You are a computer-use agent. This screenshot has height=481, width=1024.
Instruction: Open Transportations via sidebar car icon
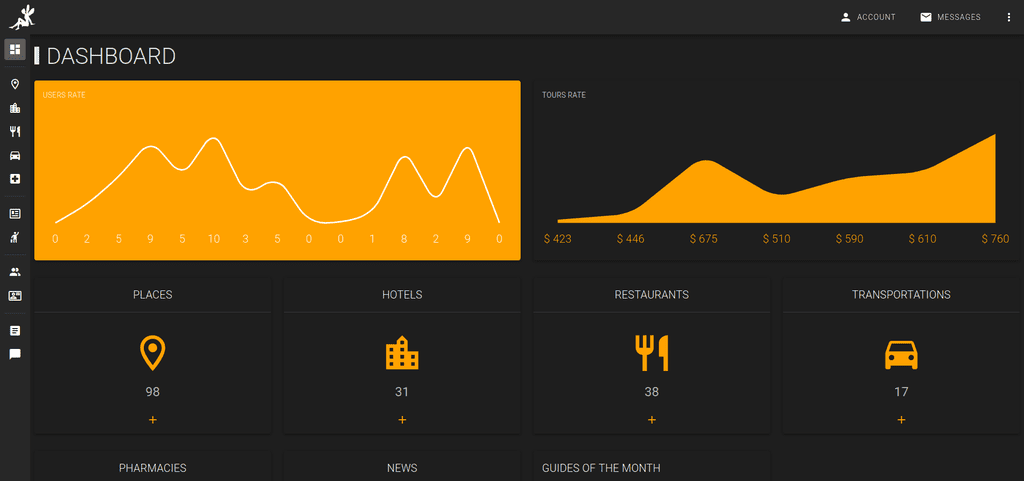[x=15, y=155]
